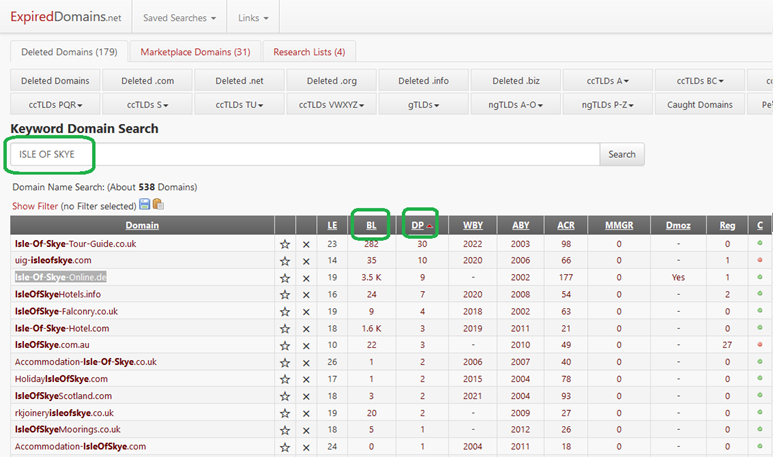Screen dimensions: 773x457
Task: Sort table by Dmoz column
Action: pos(678,225)
